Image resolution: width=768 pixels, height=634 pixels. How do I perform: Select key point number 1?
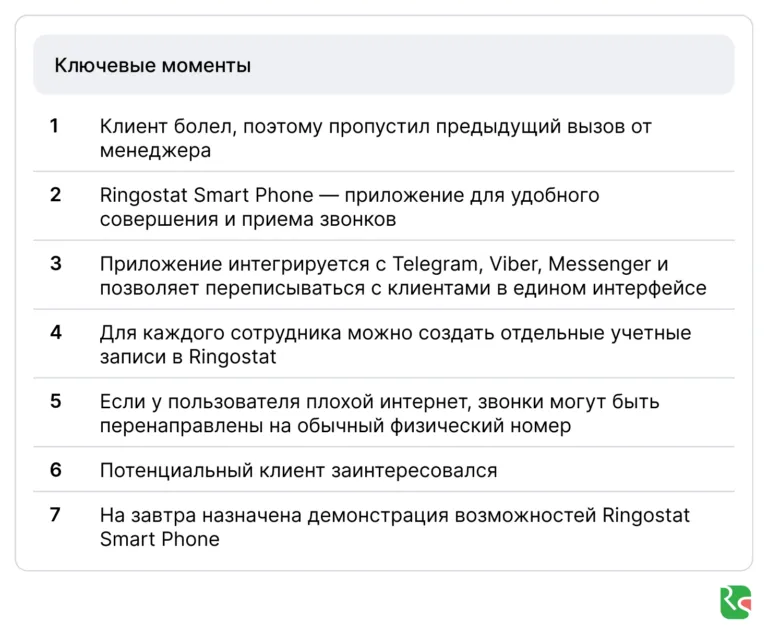55,126
